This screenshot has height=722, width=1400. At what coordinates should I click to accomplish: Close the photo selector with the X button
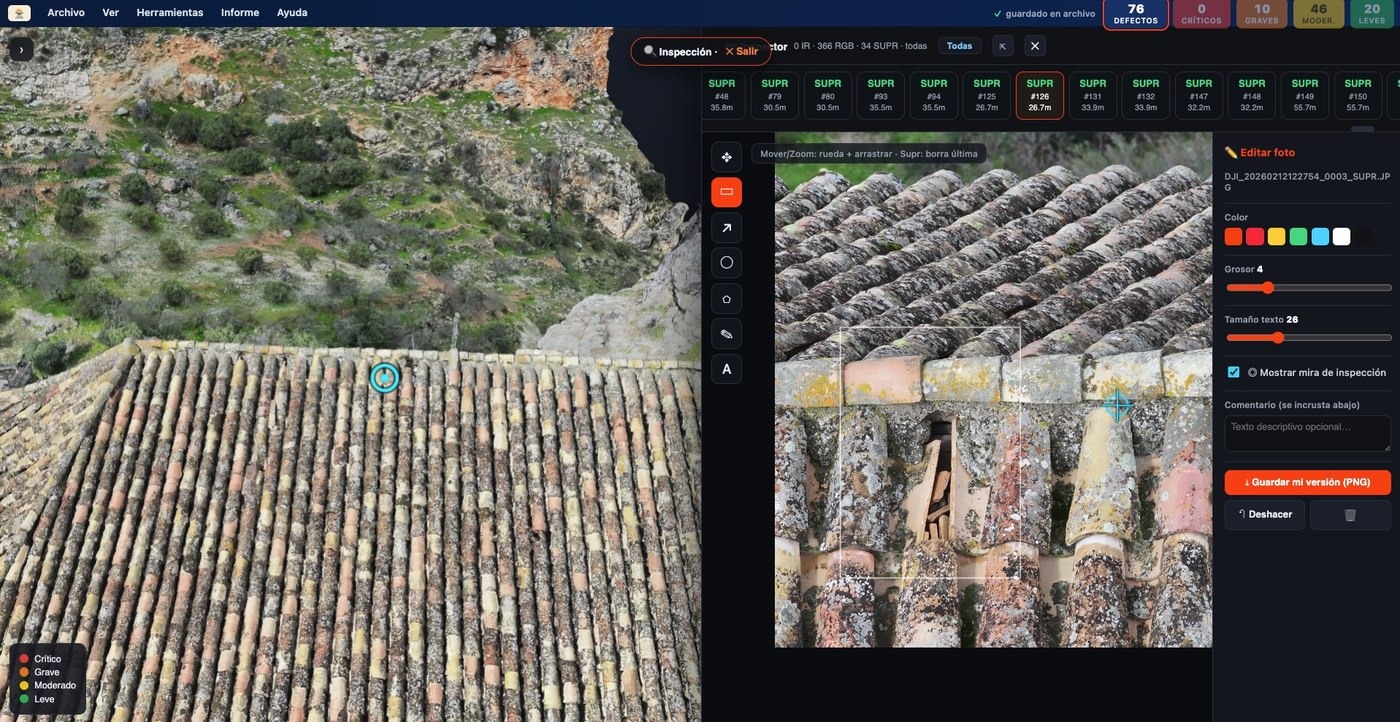pyautogui.click(x=1035, y=46)
